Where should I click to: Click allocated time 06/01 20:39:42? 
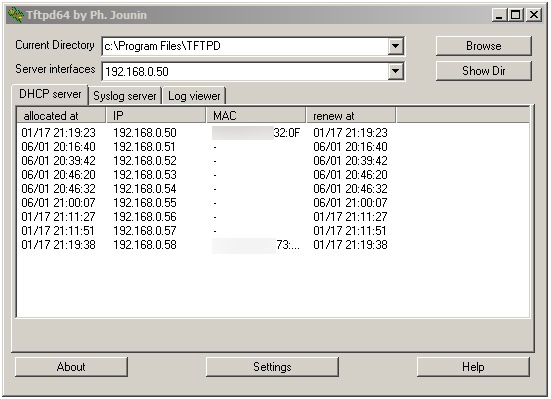[58, 161]
